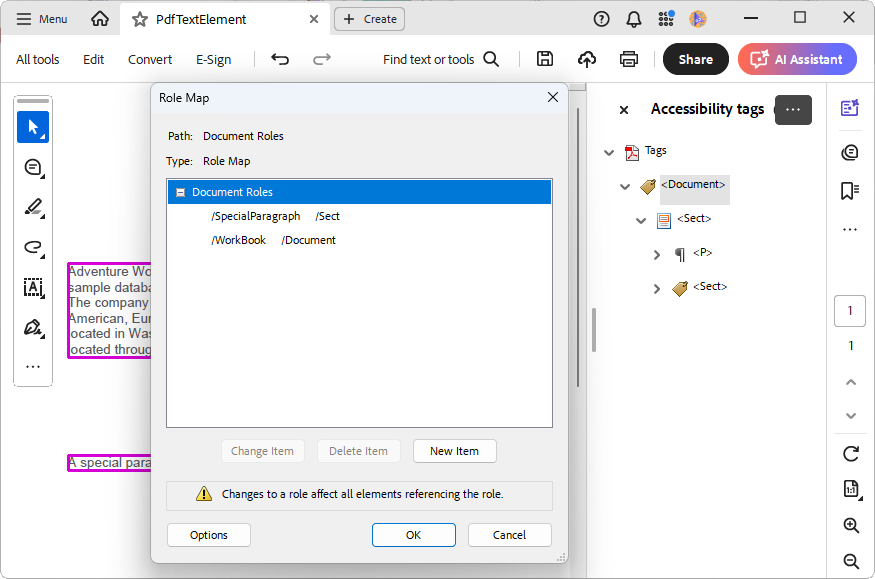875x579 pixels.
Task: Upload file to cloud icon
Action: pyautogui.click(x=586, y=59)
